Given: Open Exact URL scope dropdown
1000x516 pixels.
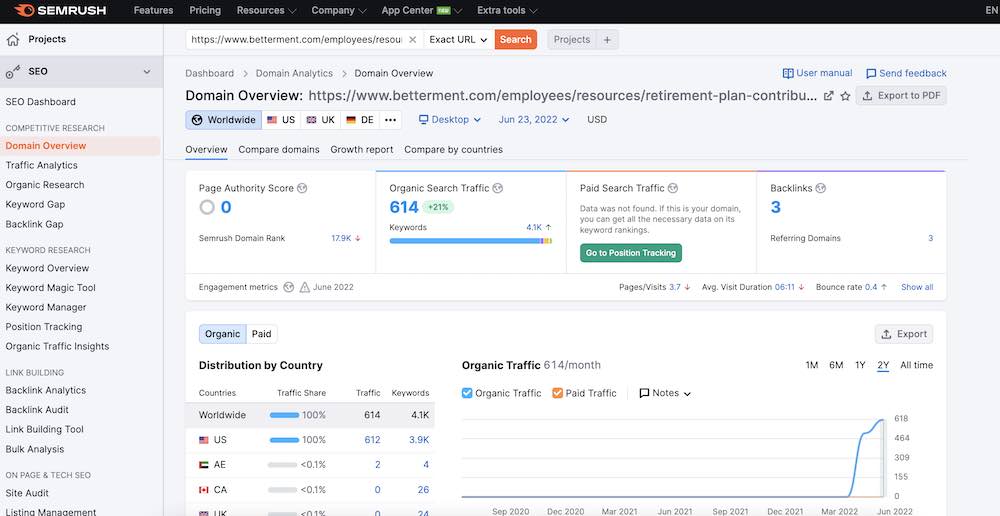Looking at the screenshot, I should 459,40.
